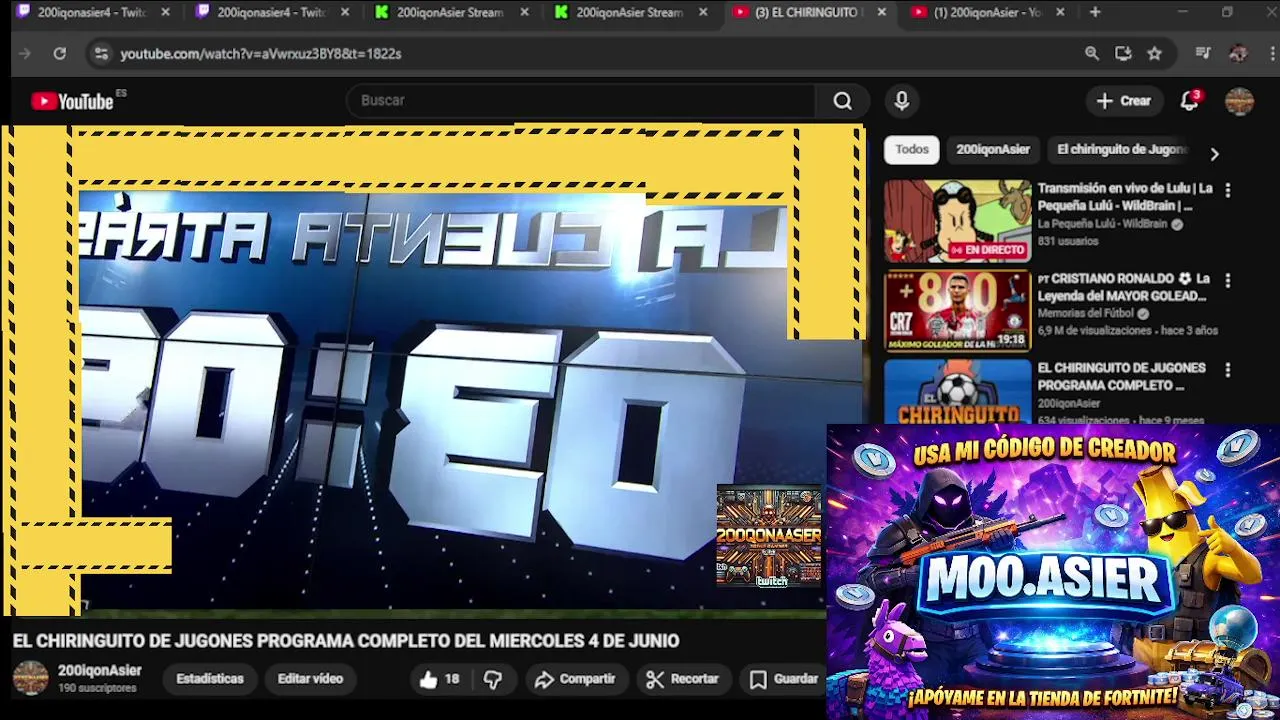Open options for Cristiano Ronaldo video
The height and width of the screenshot is (720, 1280).
[1227, 280]
